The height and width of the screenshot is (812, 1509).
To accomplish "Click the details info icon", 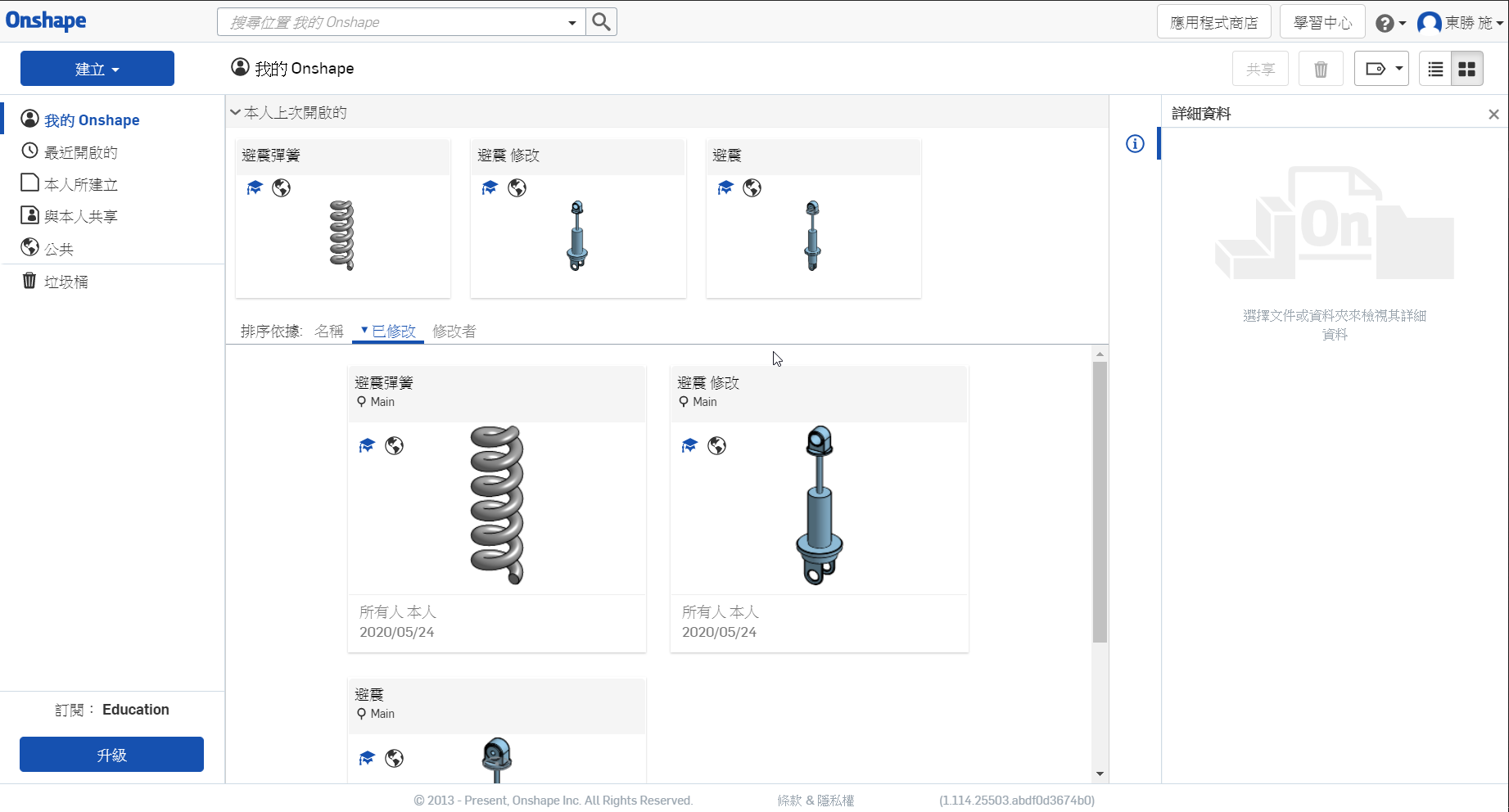I will click(1135, 144).
